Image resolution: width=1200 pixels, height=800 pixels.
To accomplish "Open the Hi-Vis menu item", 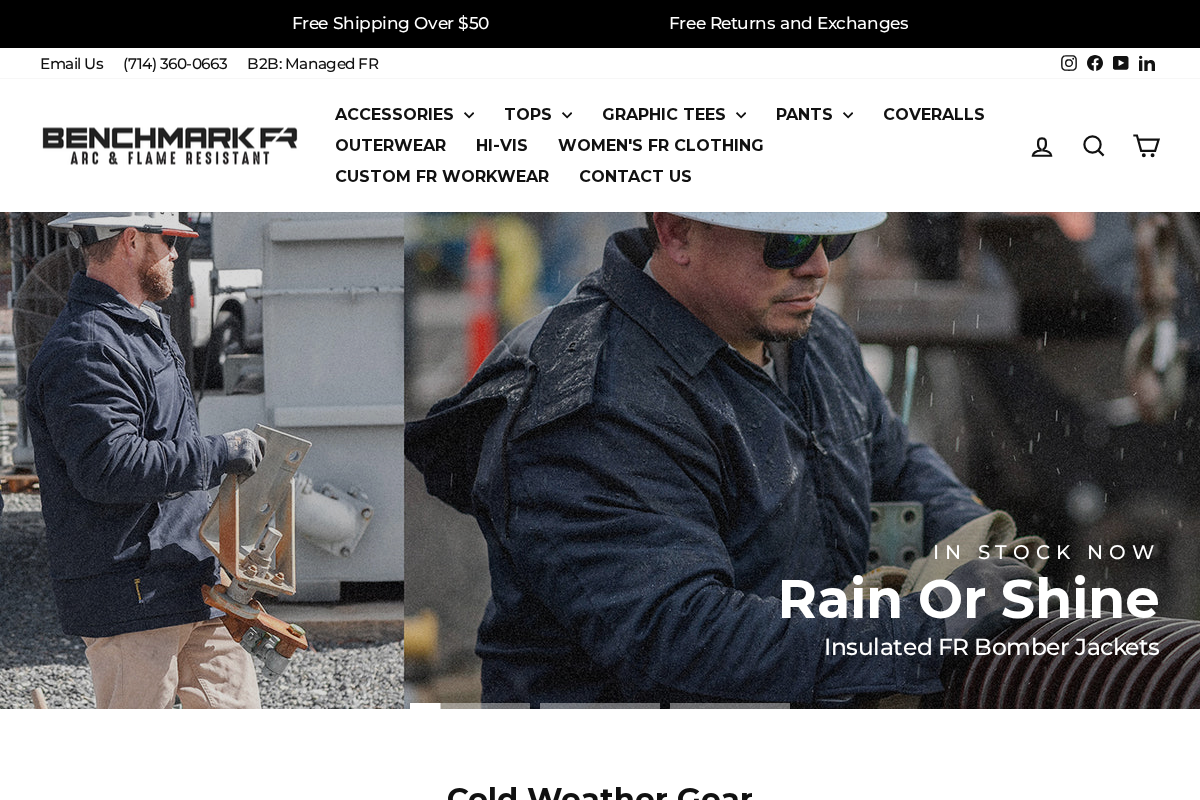I will pos(502,145).
